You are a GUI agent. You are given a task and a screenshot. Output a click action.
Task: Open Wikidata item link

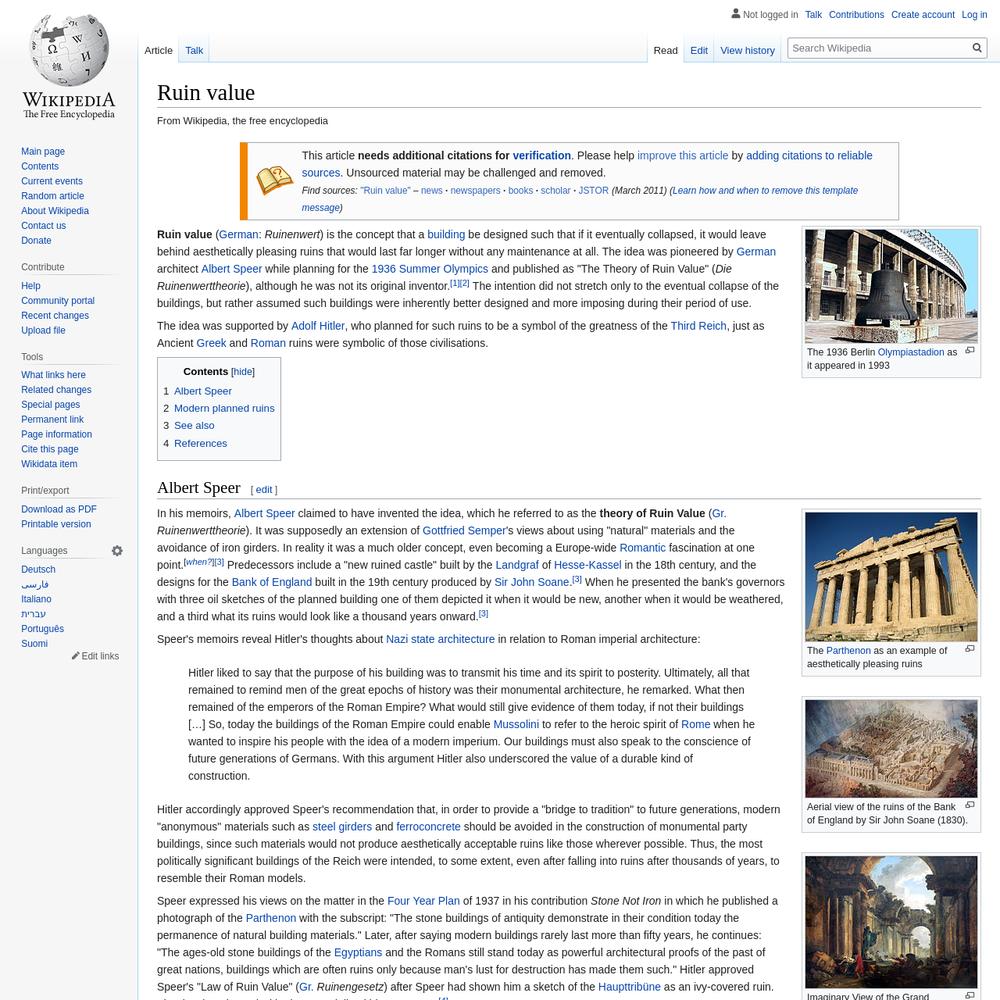tap(49, 464)
